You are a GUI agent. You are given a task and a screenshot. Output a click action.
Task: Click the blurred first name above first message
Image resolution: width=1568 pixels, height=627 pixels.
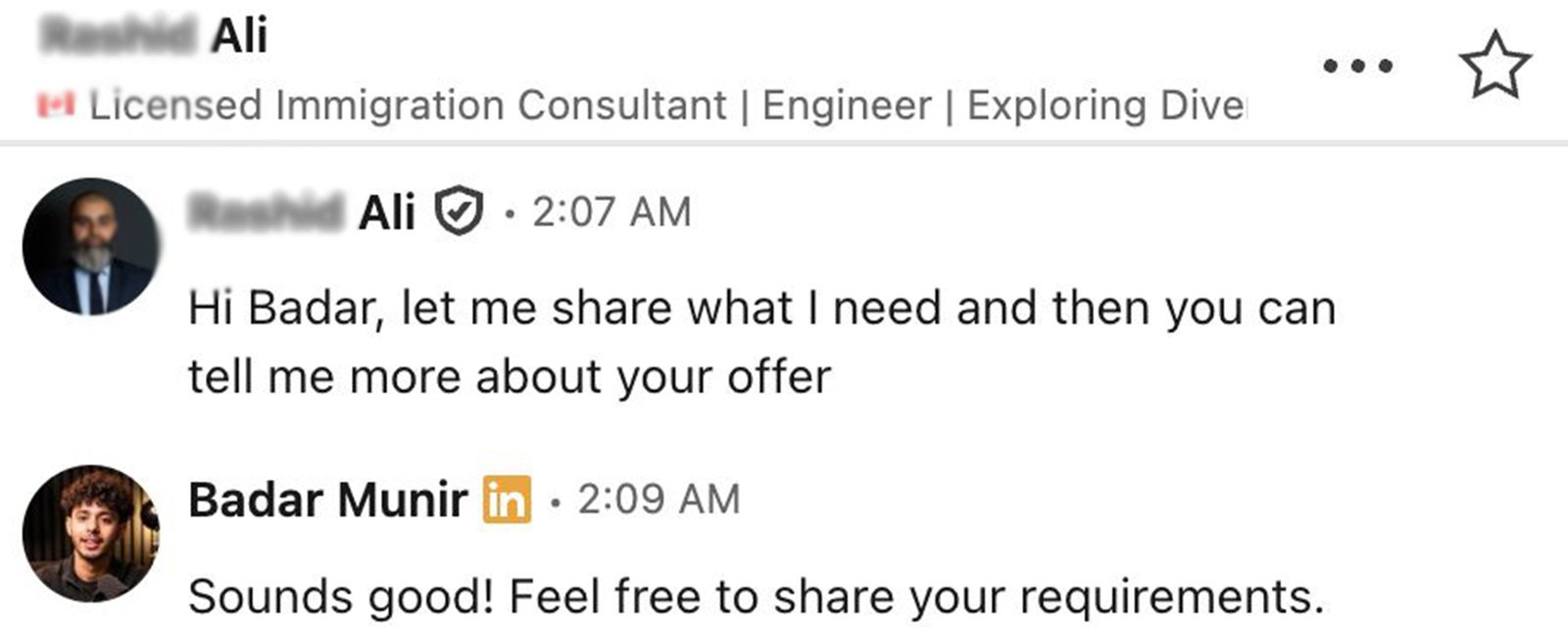pyautogui.click(x=266, y=212)
